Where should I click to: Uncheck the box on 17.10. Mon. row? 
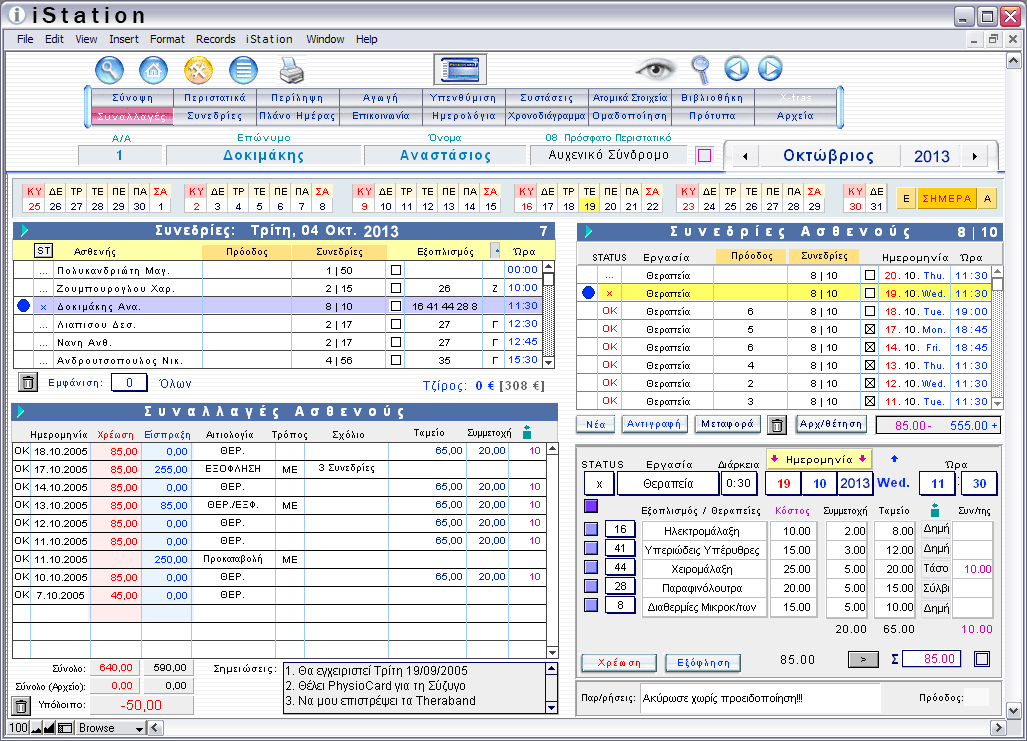tap(870, 329)
